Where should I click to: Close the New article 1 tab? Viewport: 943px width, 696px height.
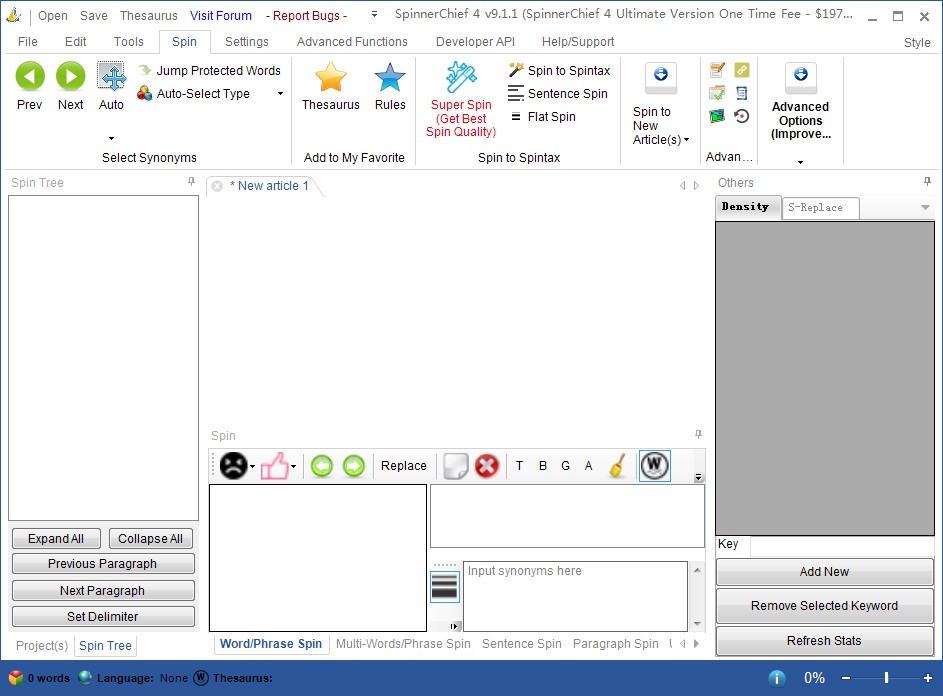tap(217, 186)
